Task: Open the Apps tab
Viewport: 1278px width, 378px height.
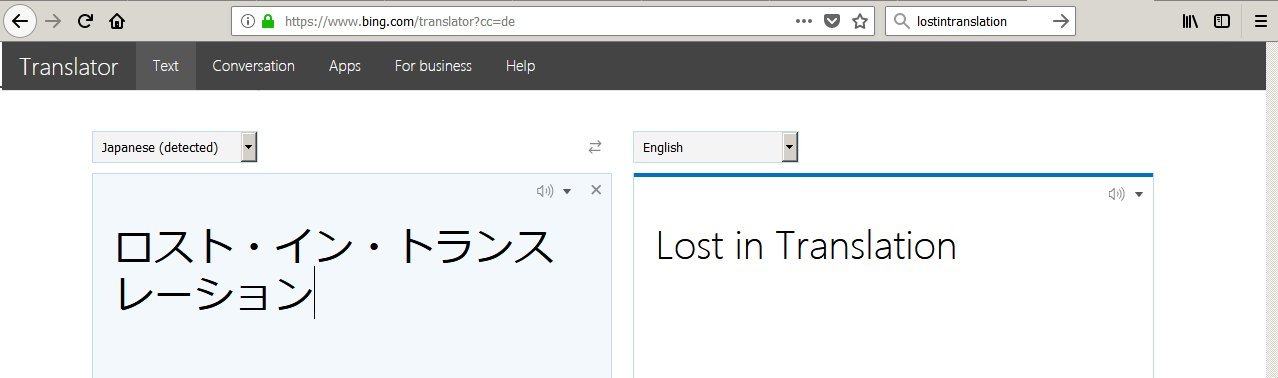Action: pyautogui.click(x=345, y=66)
